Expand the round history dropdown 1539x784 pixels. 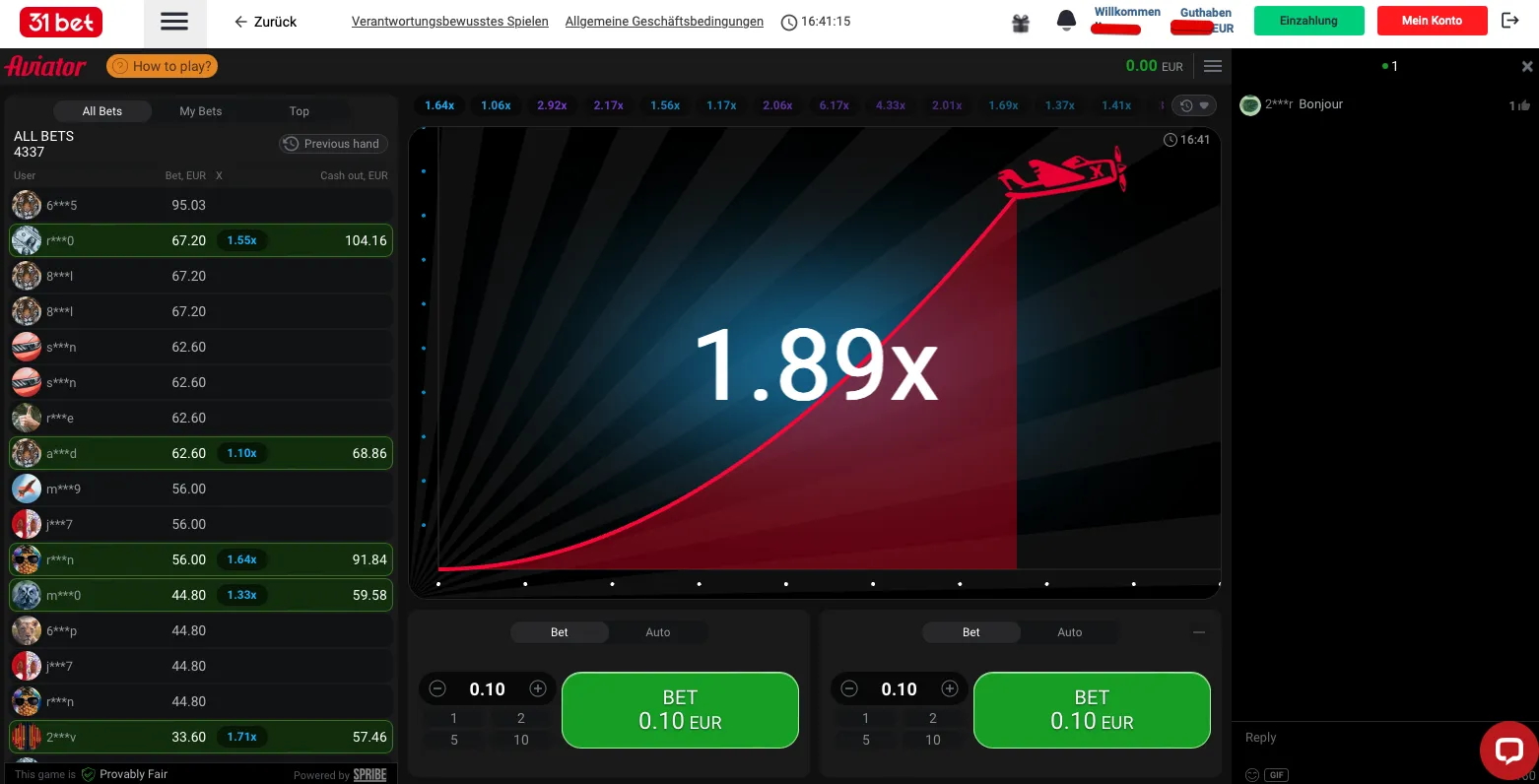click(1194, 105)
